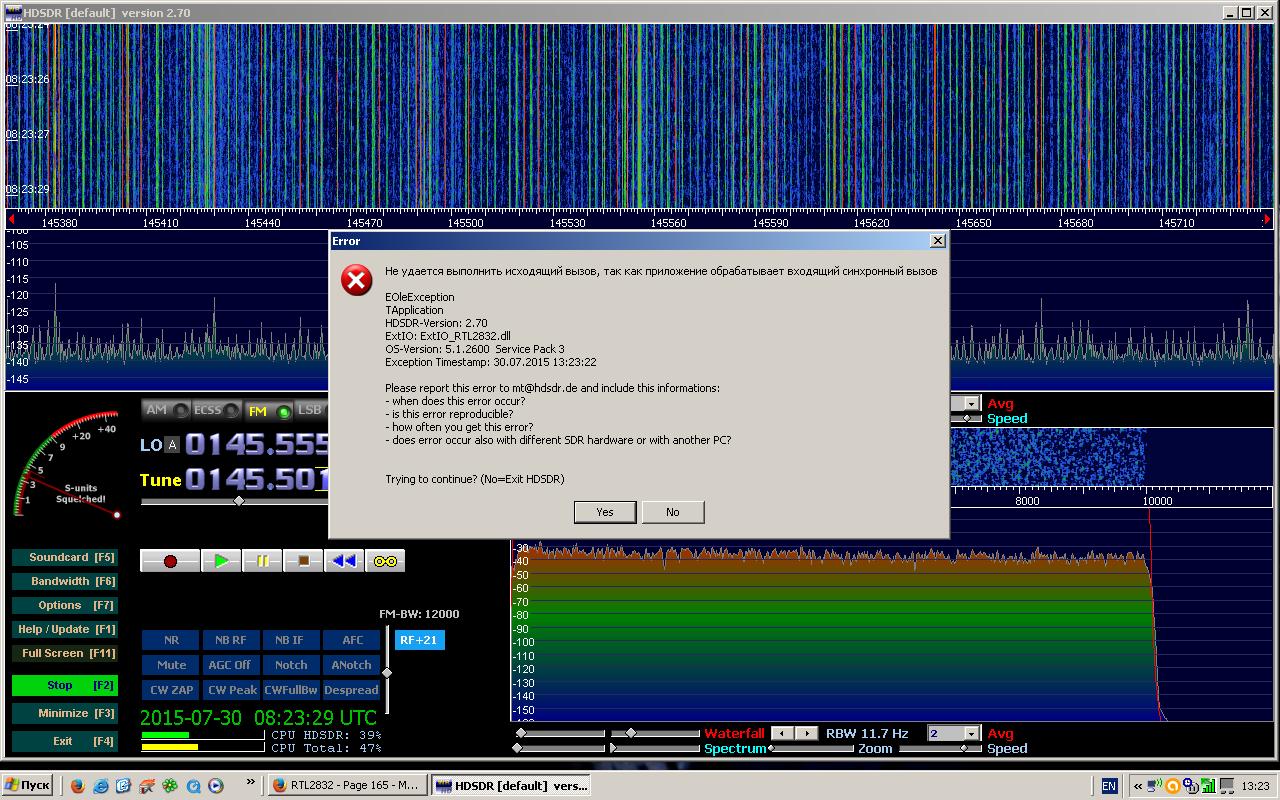The image size is (1280, 800).
Task: Toggle NB RF noise blanker
Action: pos(231,640)
